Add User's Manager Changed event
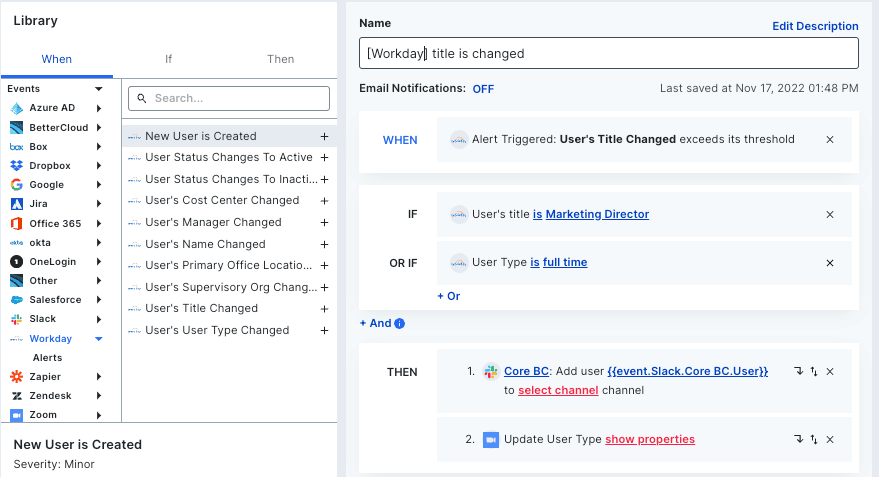This screenshot has height=477, width=879. [324, 223]
